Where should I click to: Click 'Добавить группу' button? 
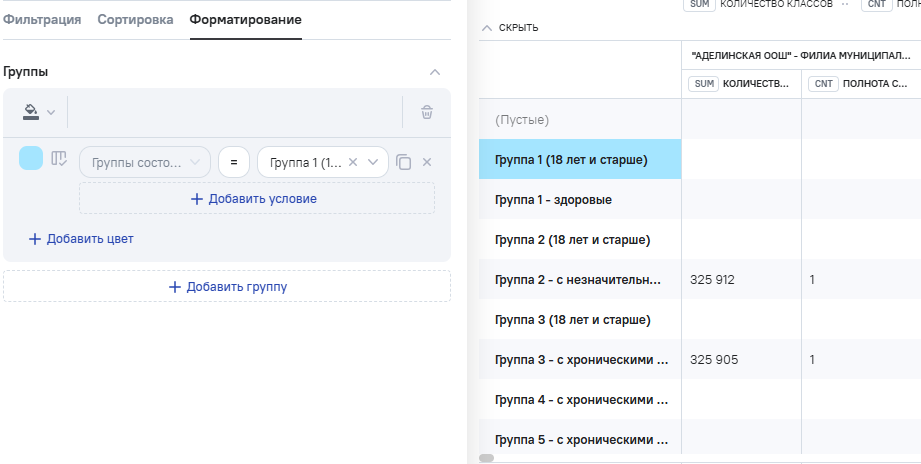(x=227, y=287)
